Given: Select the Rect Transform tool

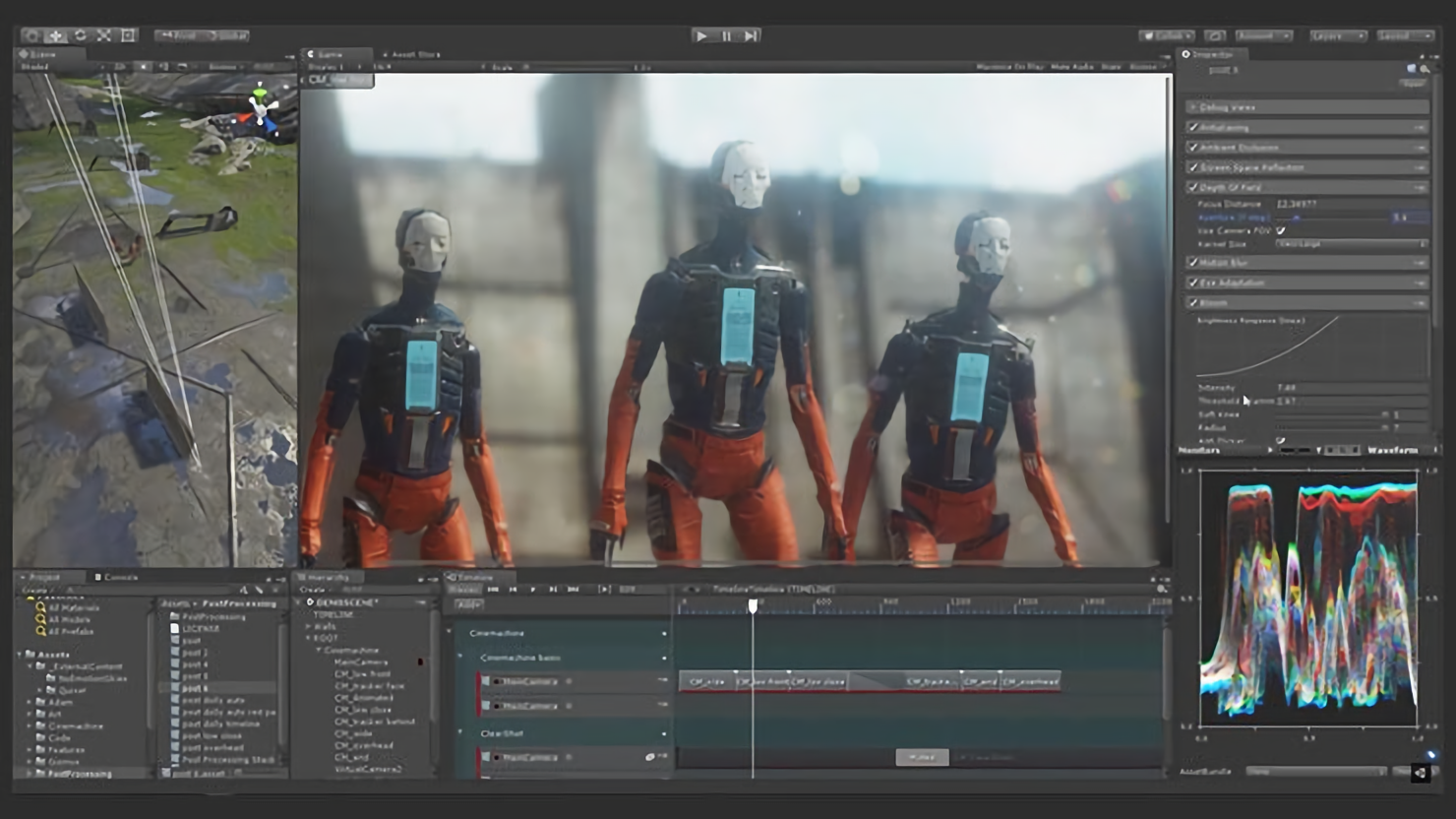Looking at the screenshot, I should click(x=128, y=35).
